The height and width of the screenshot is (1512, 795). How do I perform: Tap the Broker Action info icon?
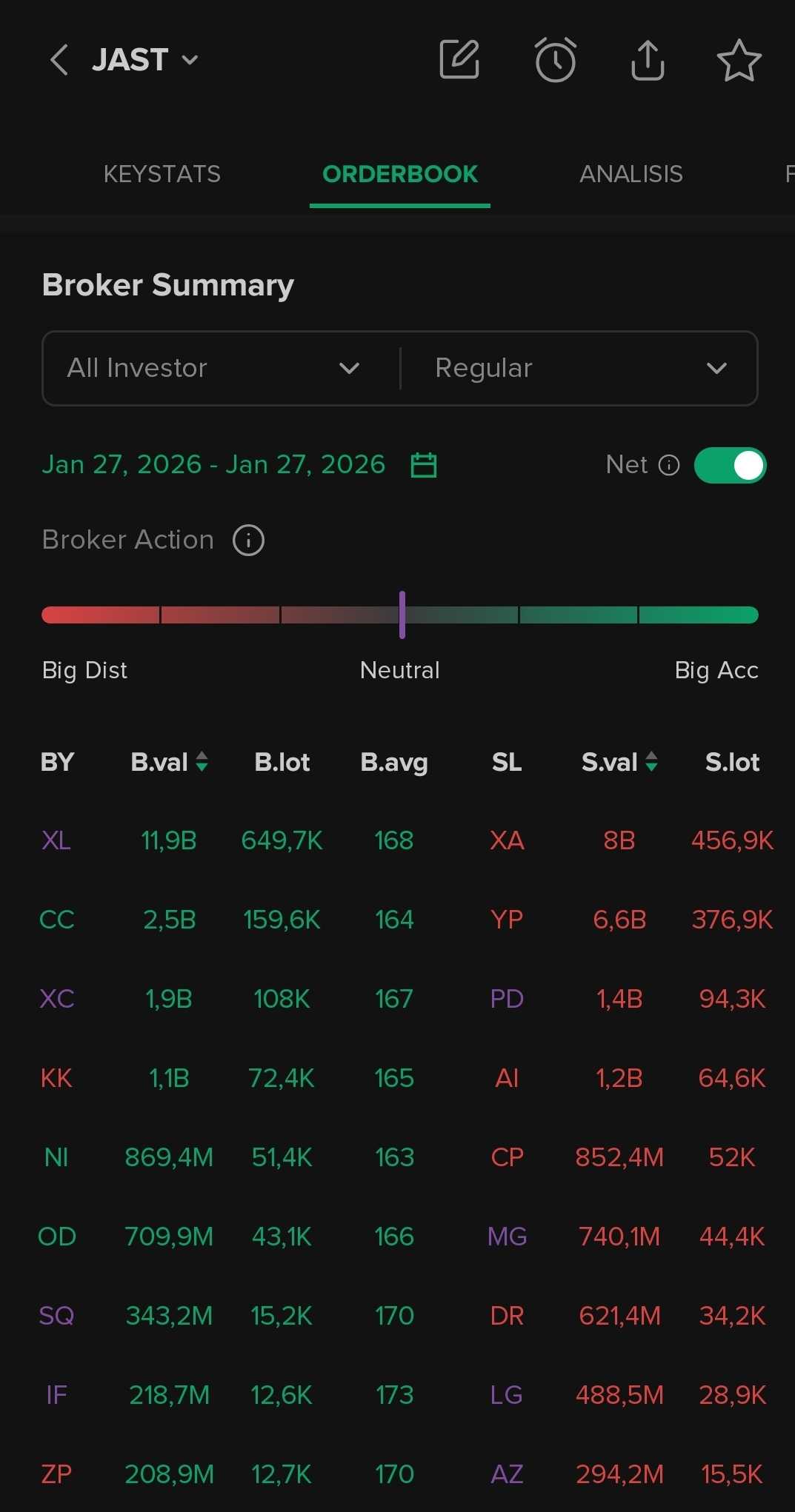248,540
